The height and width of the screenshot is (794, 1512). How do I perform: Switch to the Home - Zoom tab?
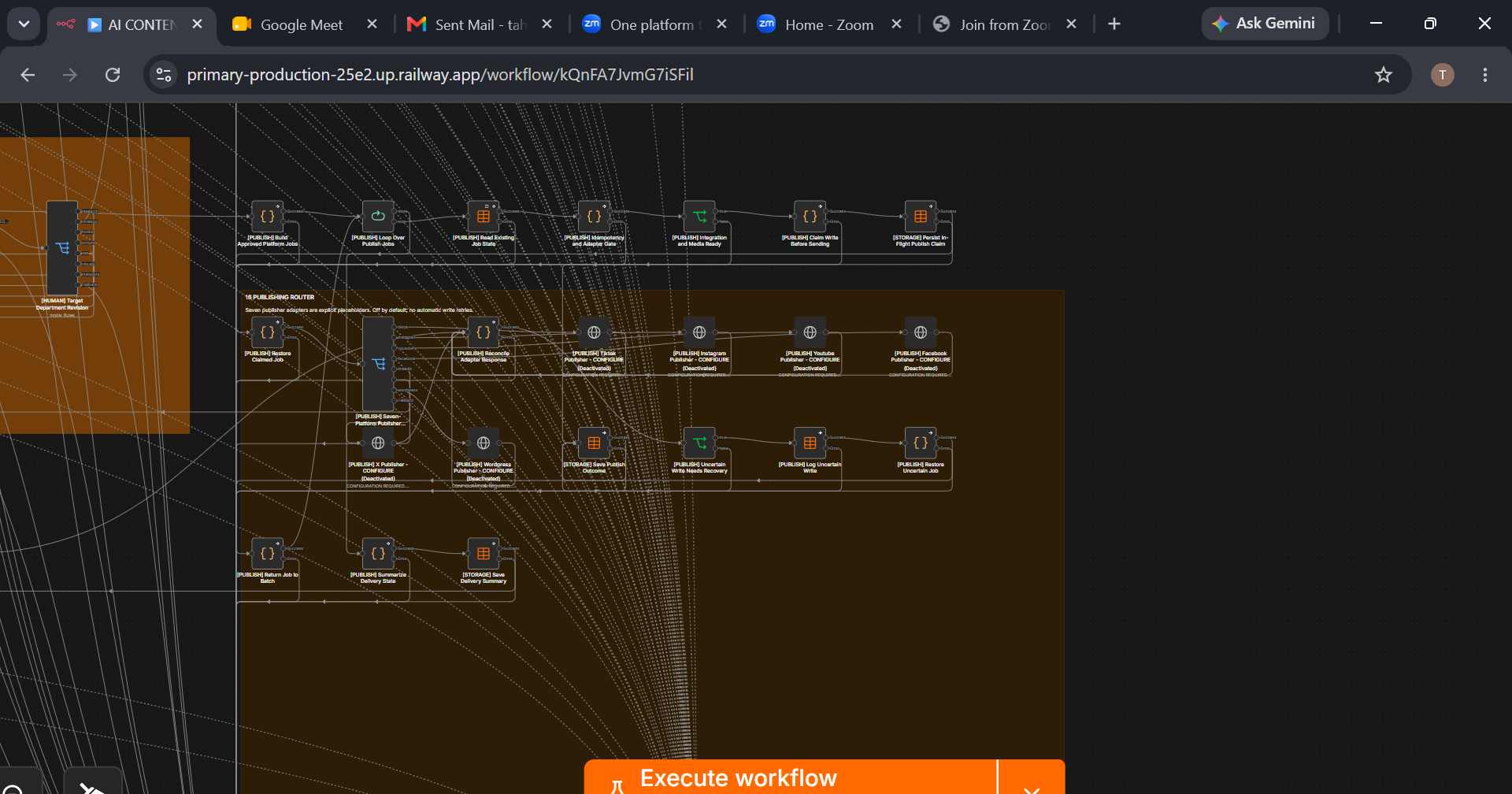click(x=829, y=24)
